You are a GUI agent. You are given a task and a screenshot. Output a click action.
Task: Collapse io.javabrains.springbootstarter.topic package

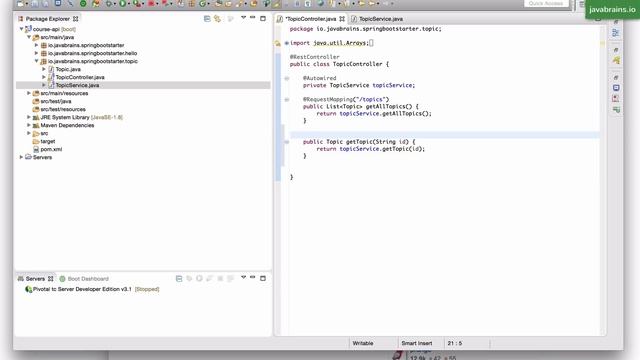pyautogui.click(x=36, y=61)
